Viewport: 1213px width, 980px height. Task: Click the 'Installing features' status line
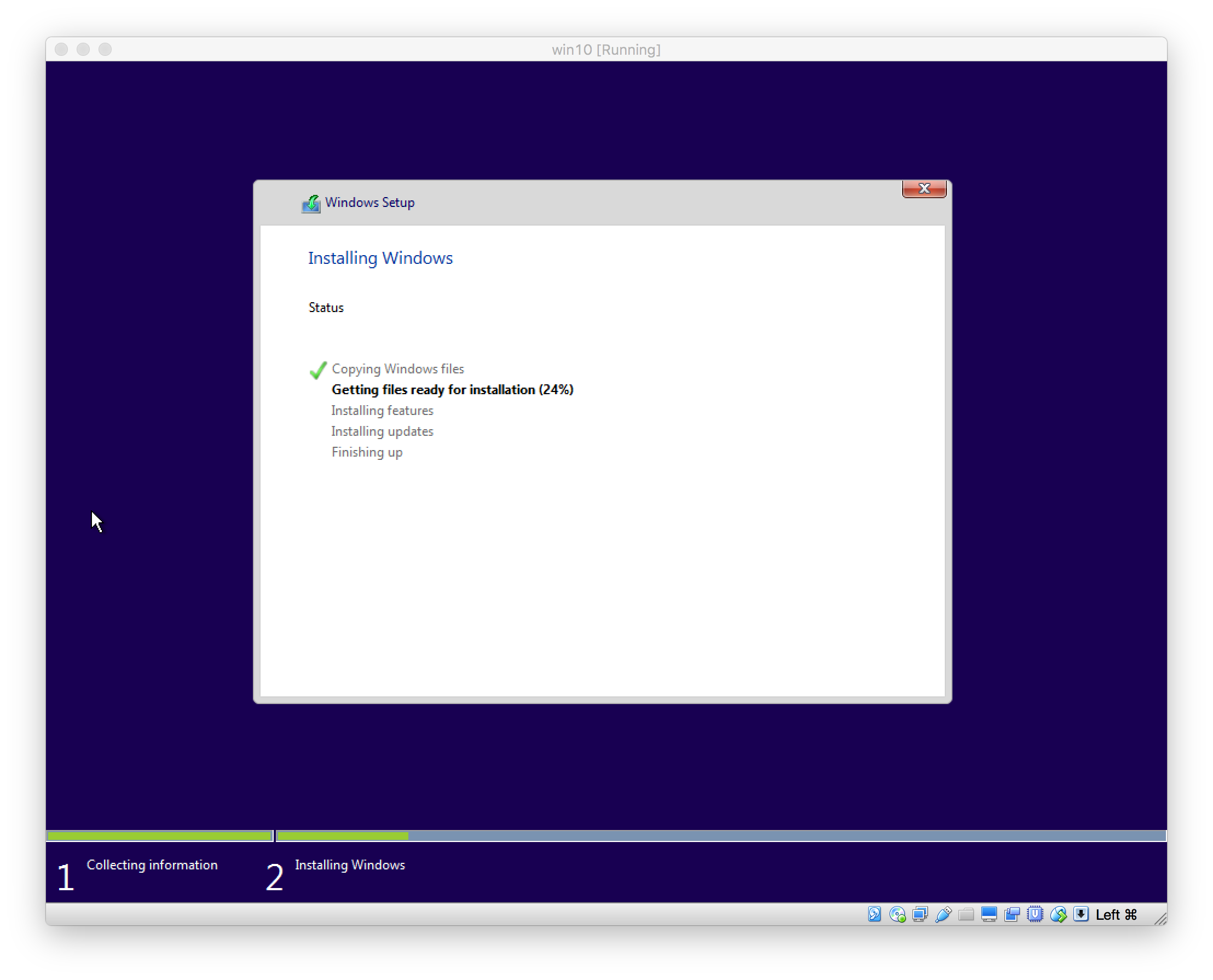[x=382, y=411]
